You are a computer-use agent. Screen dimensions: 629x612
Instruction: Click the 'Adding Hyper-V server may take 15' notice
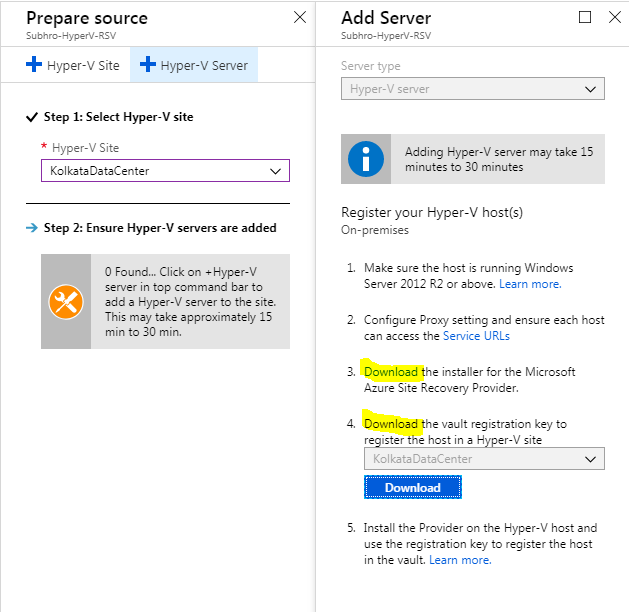(499, 159)
